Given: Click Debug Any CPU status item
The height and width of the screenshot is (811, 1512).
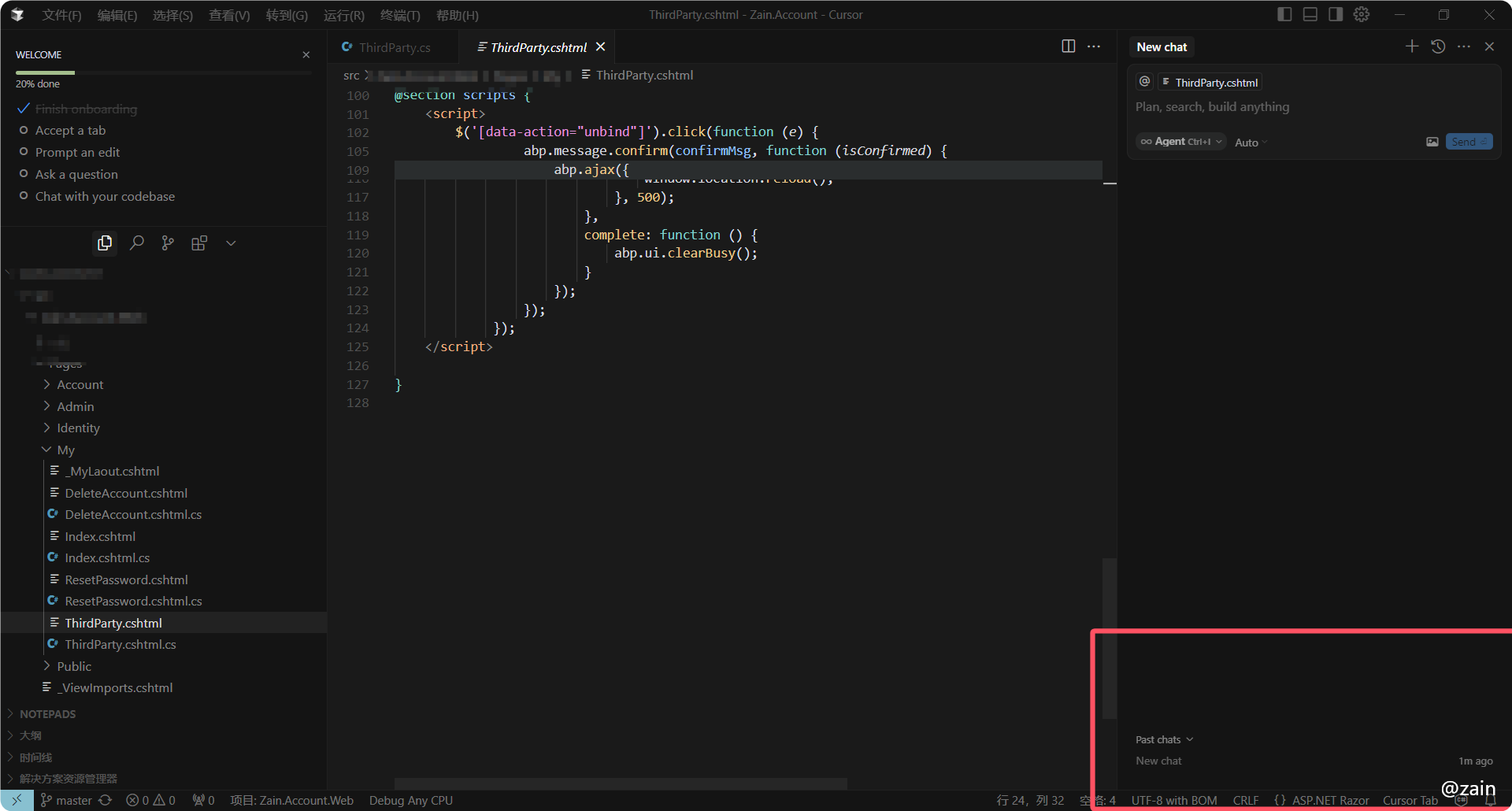Looking at the screenshot, I should pos(411,800).
